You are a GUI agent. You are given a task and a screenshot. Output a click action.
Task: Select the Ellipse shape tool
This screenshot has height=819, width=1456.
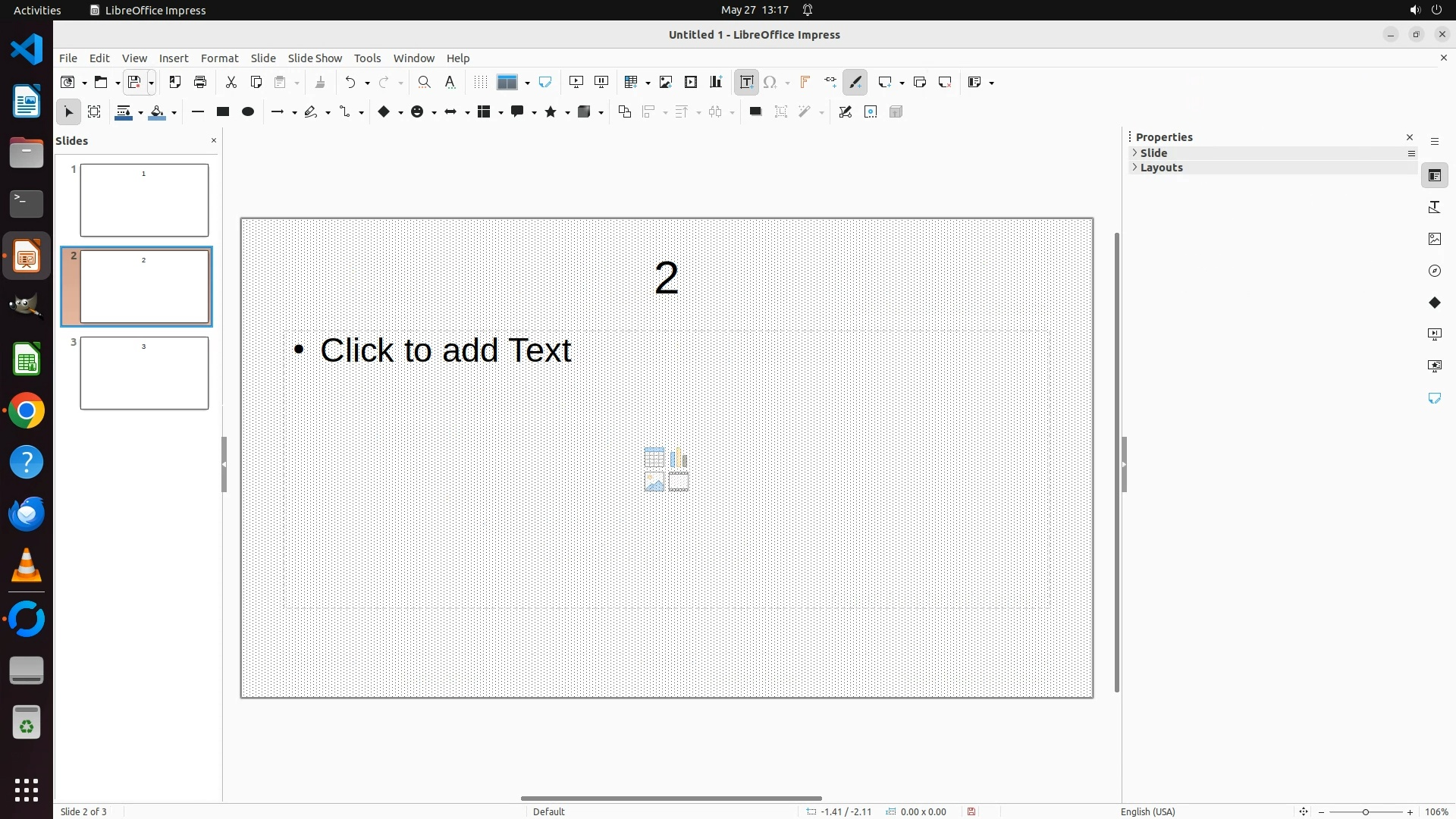tap(248, 111)
